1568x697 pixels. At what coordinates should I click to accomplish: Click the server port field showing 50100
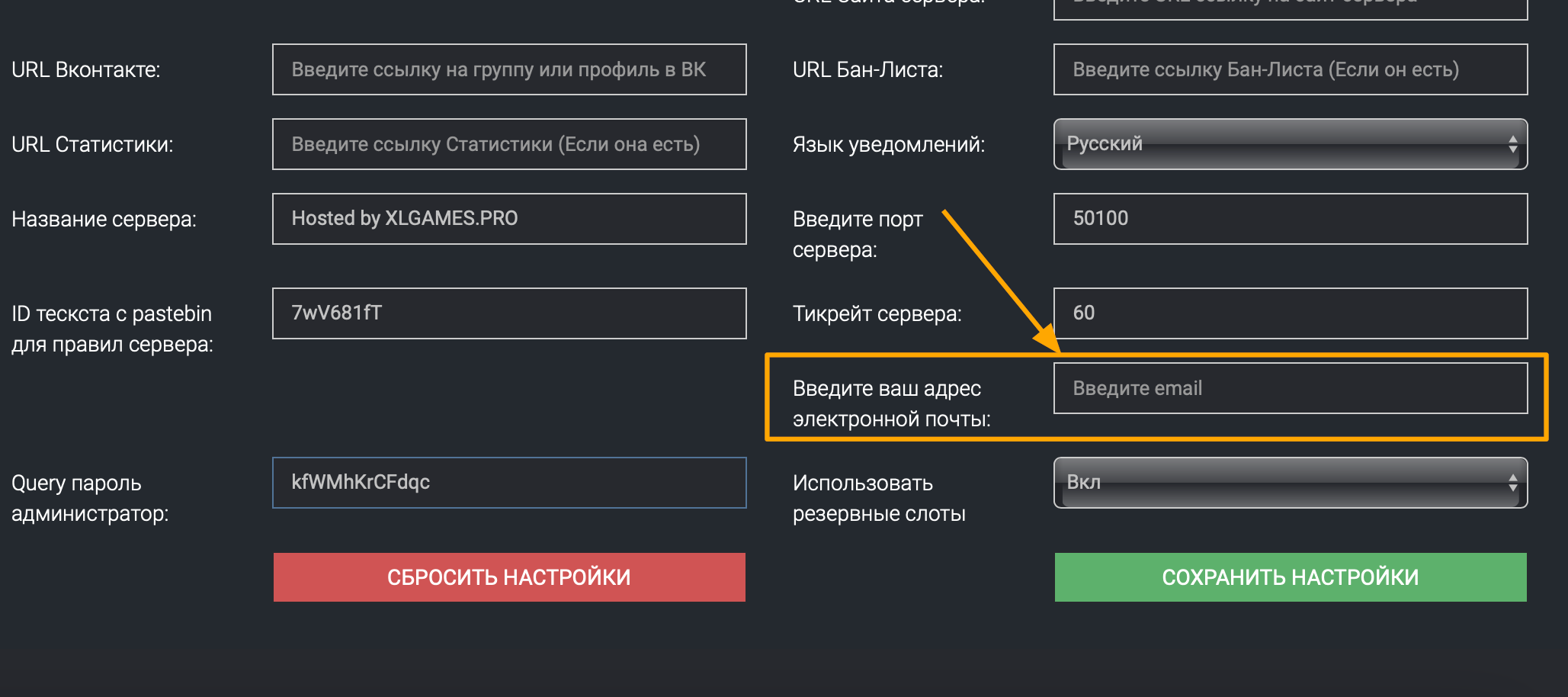click(x=1289, y=219)
